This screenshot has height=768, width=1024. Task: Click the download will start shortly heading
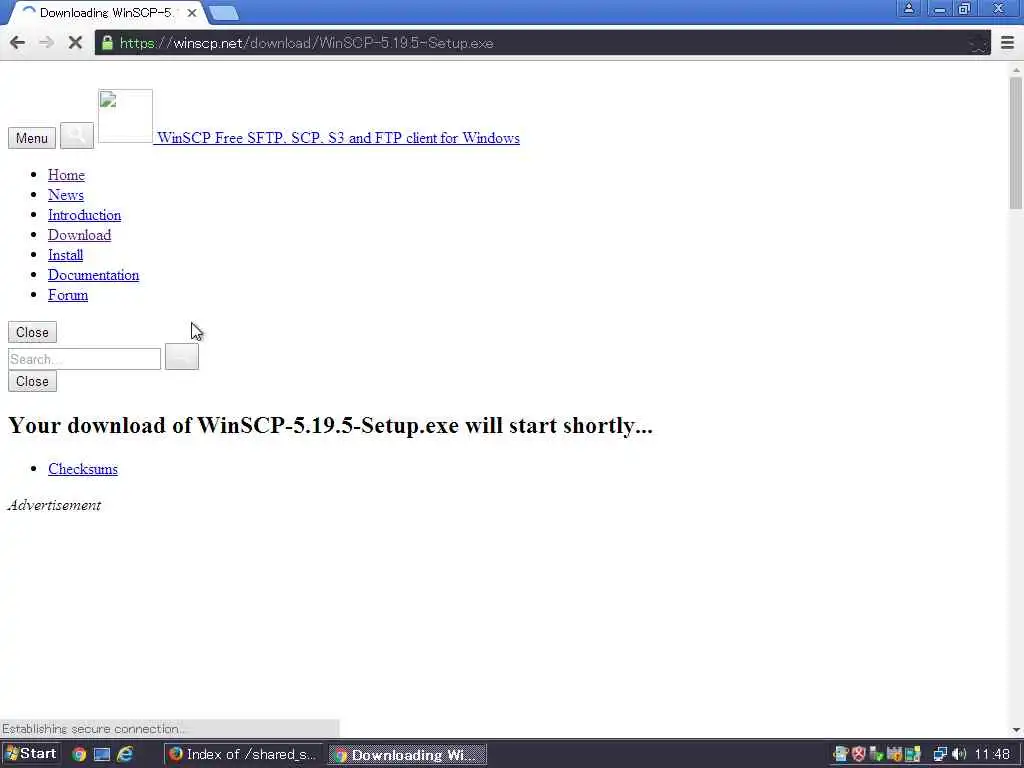pos(330,425)
